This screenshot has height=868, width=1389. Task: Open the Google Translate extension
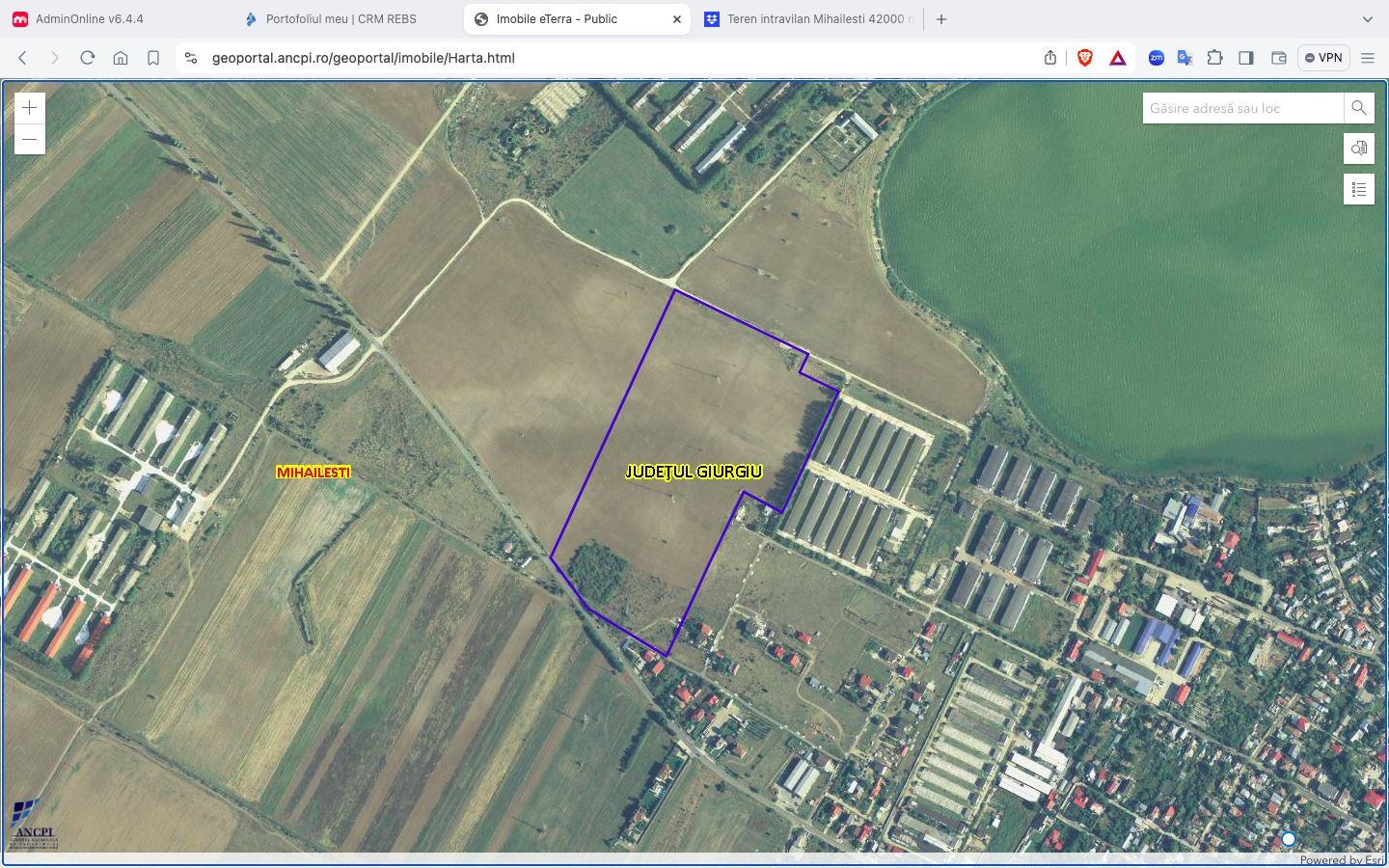tap(1185, 58)
